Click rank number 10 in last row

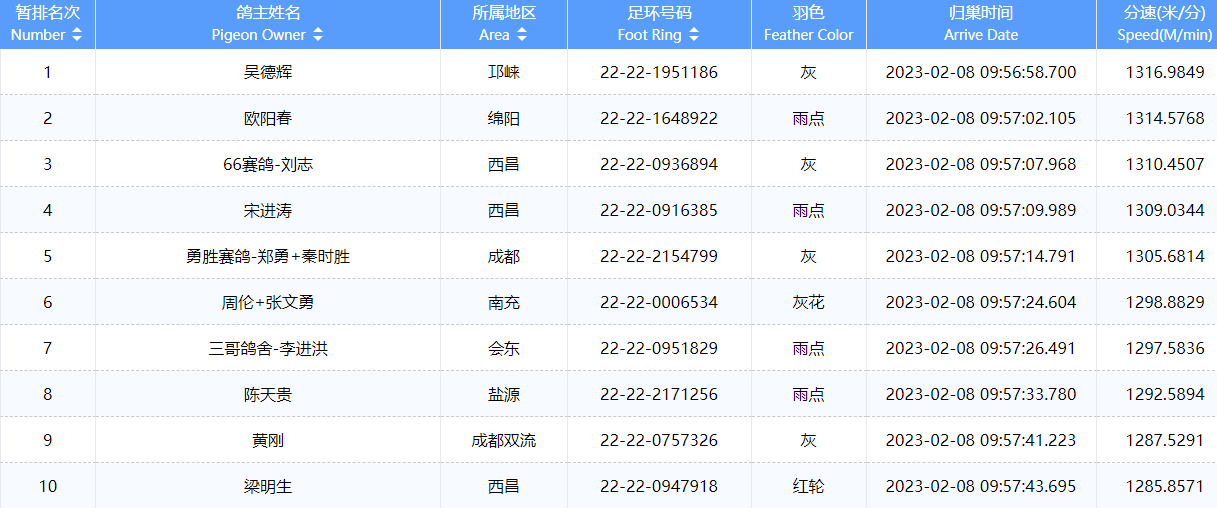click(47, 487)
